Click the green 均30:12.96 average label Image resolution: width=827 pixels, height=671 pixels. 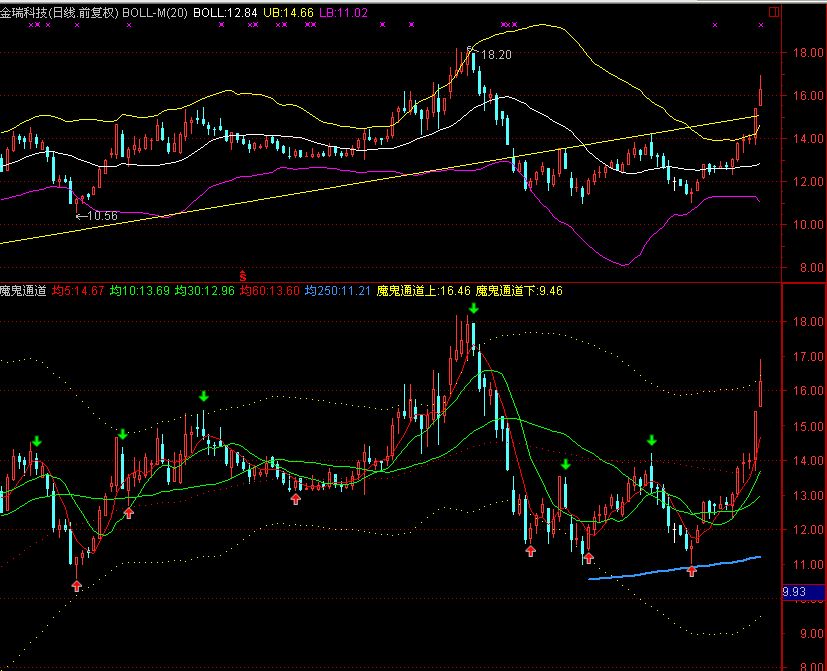[205, 291]
